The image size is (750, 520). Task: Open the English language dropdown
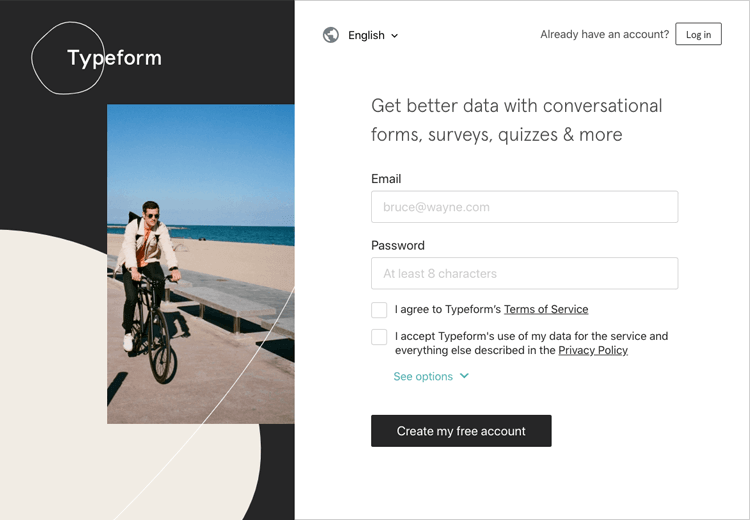point(373,35)
